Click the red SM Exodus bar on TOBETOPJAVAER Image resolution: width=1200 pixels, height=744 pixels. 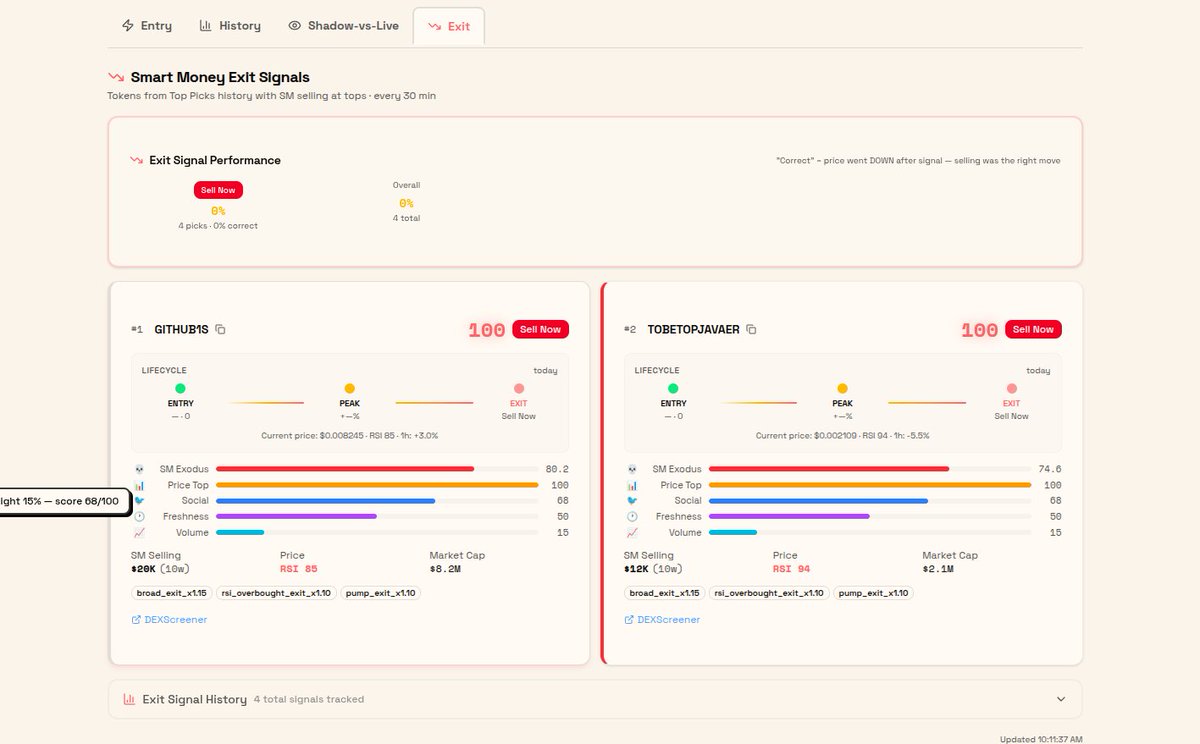(x=829, y=469)
